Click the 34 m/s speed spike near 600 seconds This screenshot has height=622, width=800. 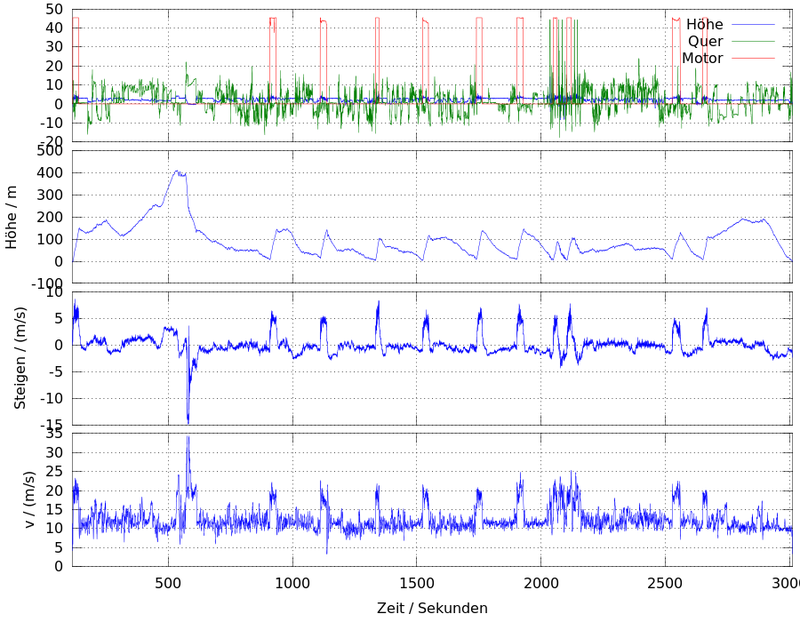(189, 437)
